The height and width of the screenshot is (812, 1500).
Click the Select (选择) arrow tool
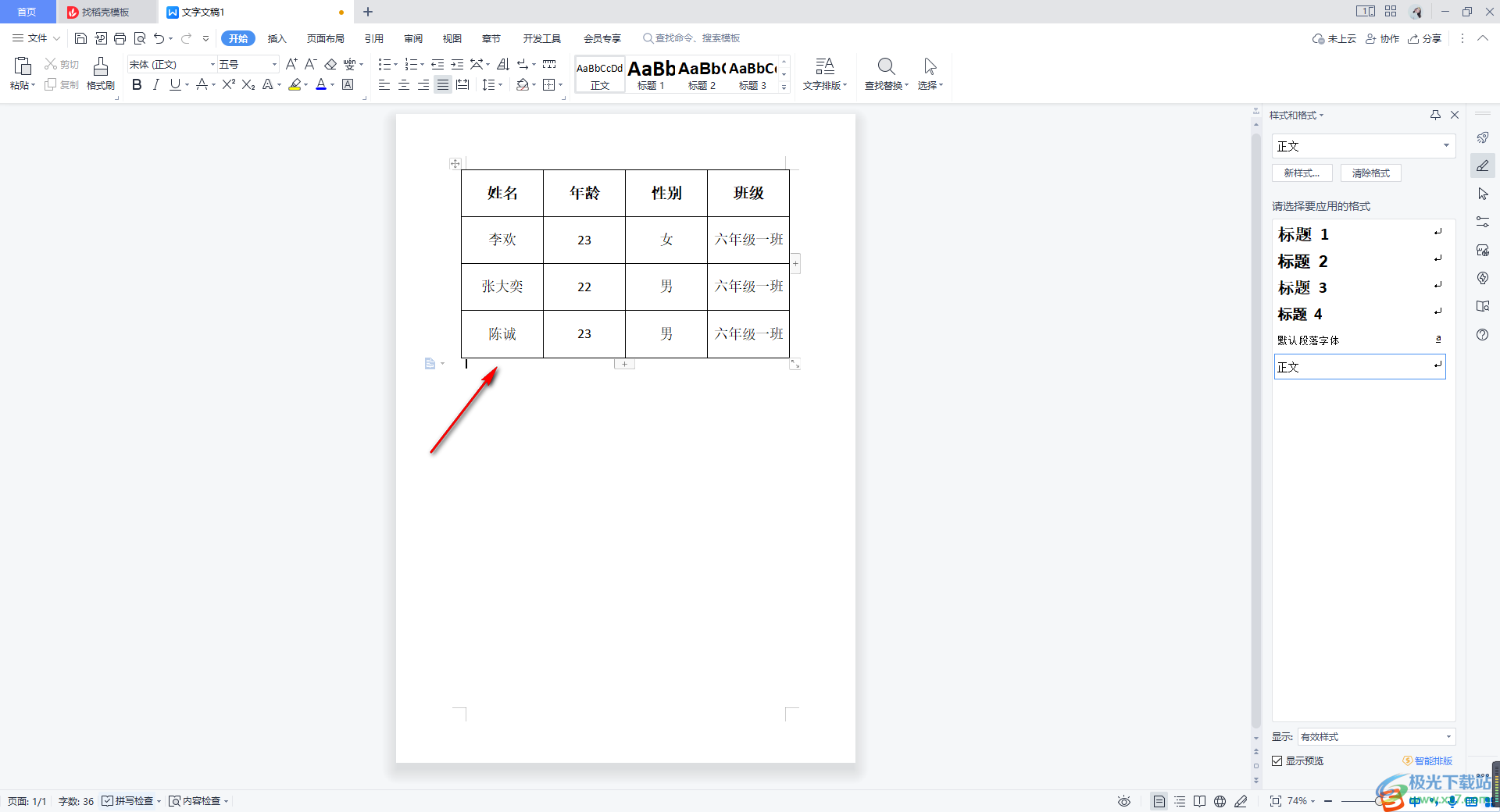(x=930, y=74)
